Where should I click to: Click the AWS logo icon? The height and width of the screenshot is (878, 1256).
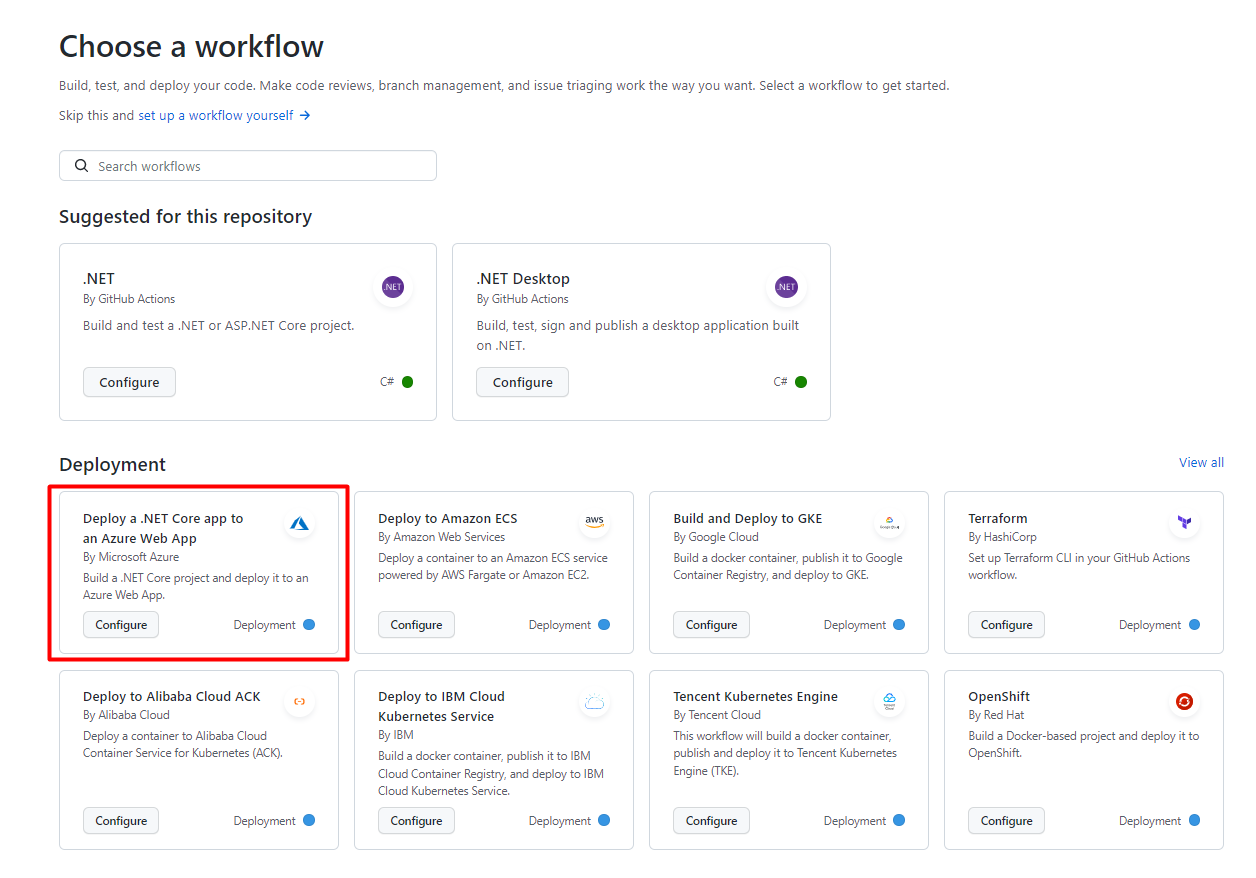coord(595,522)
